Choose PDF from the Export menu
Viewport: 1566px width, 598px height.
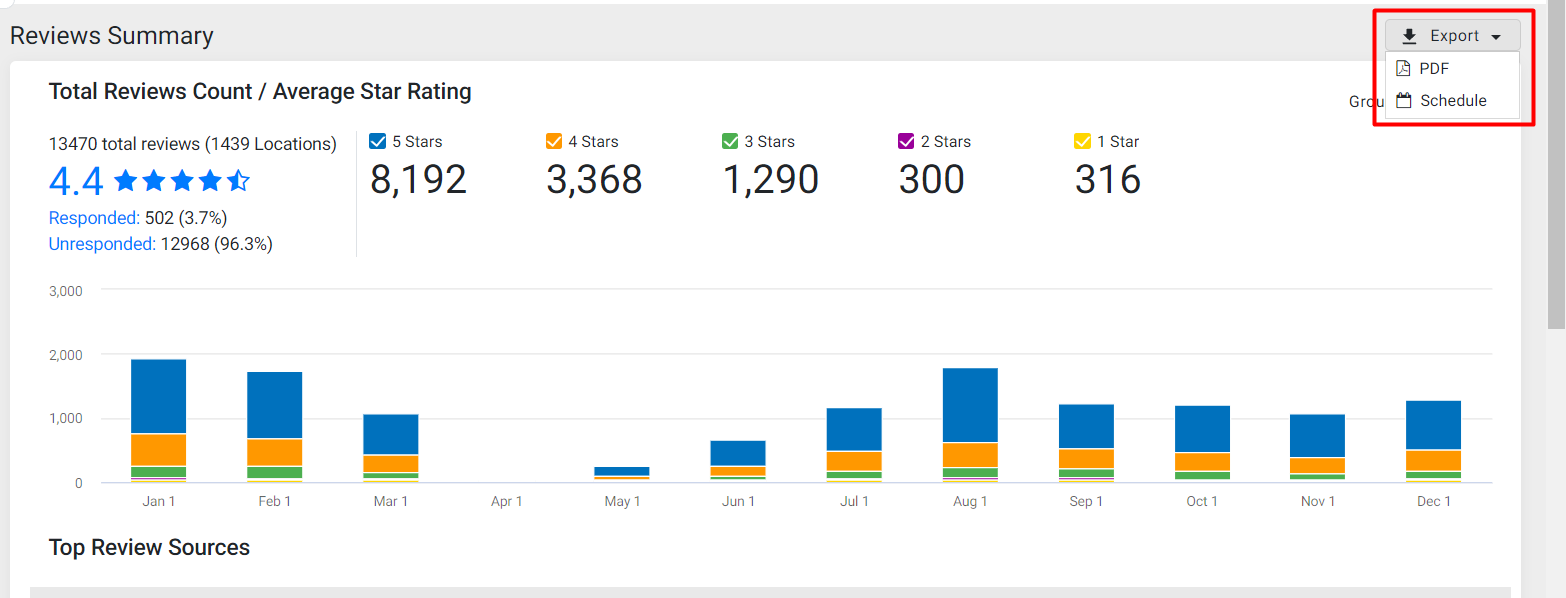coord(1452,69)
